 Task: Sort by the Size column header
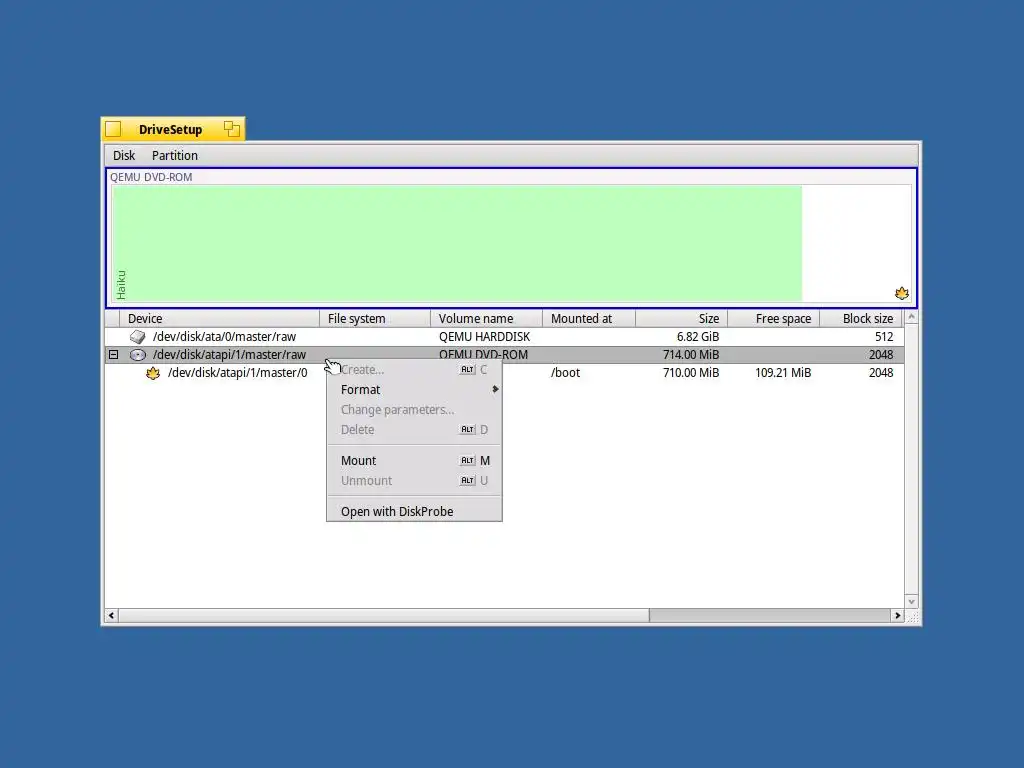(682, 319)
